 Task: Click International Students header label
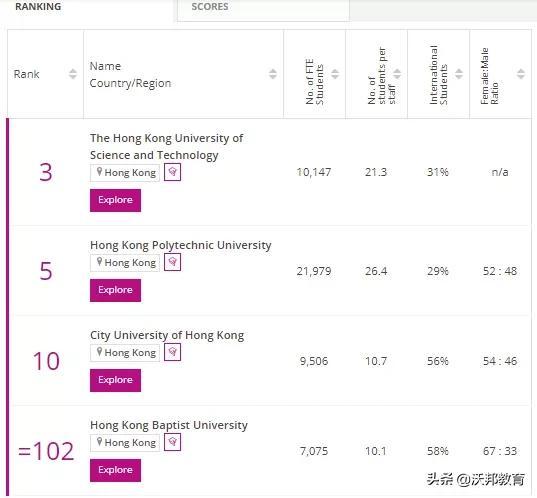pyautogui.click(x=438, y=75)
